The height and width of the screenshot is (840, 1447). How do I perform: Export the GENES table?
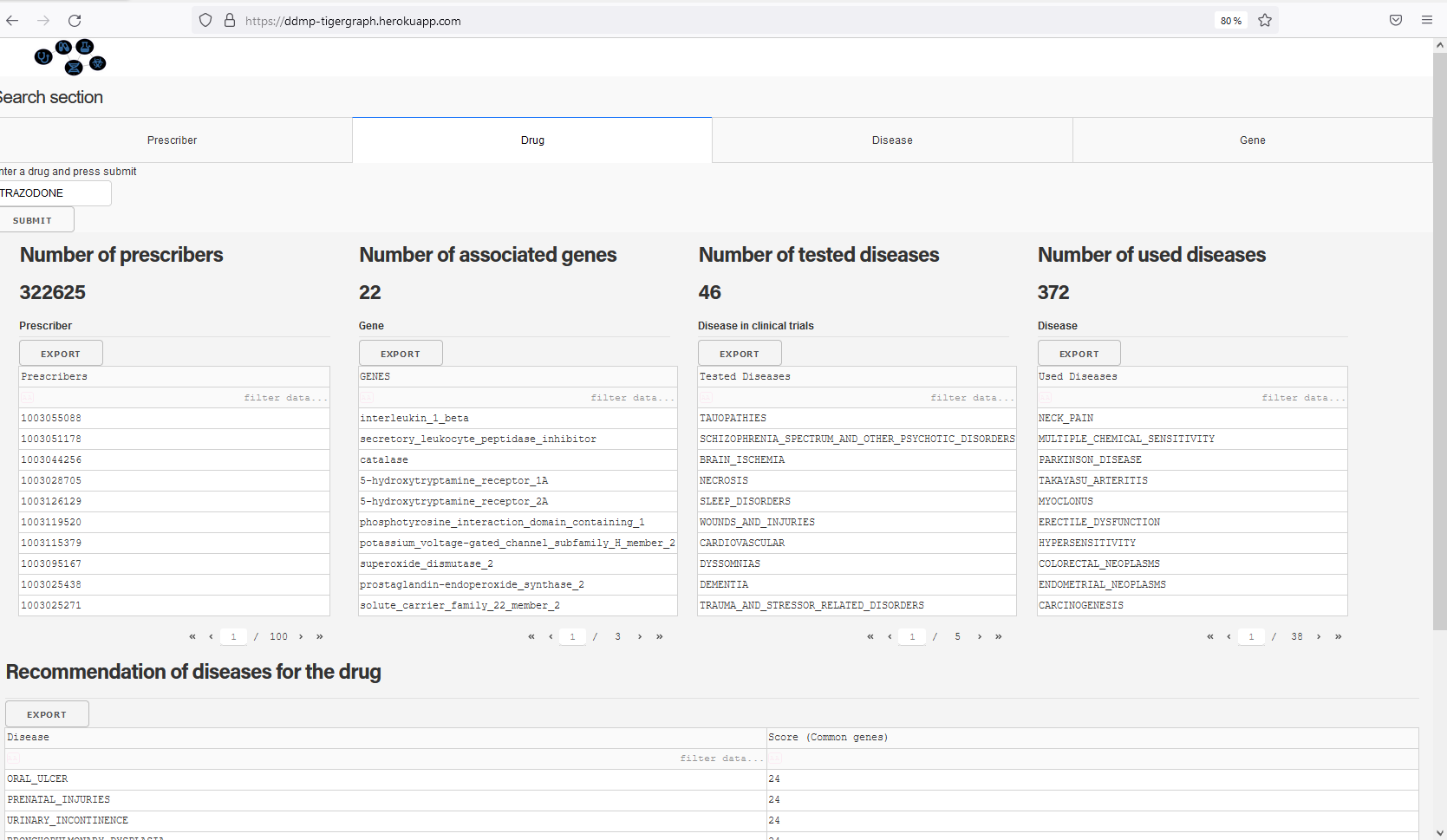(x=401, y=354)
